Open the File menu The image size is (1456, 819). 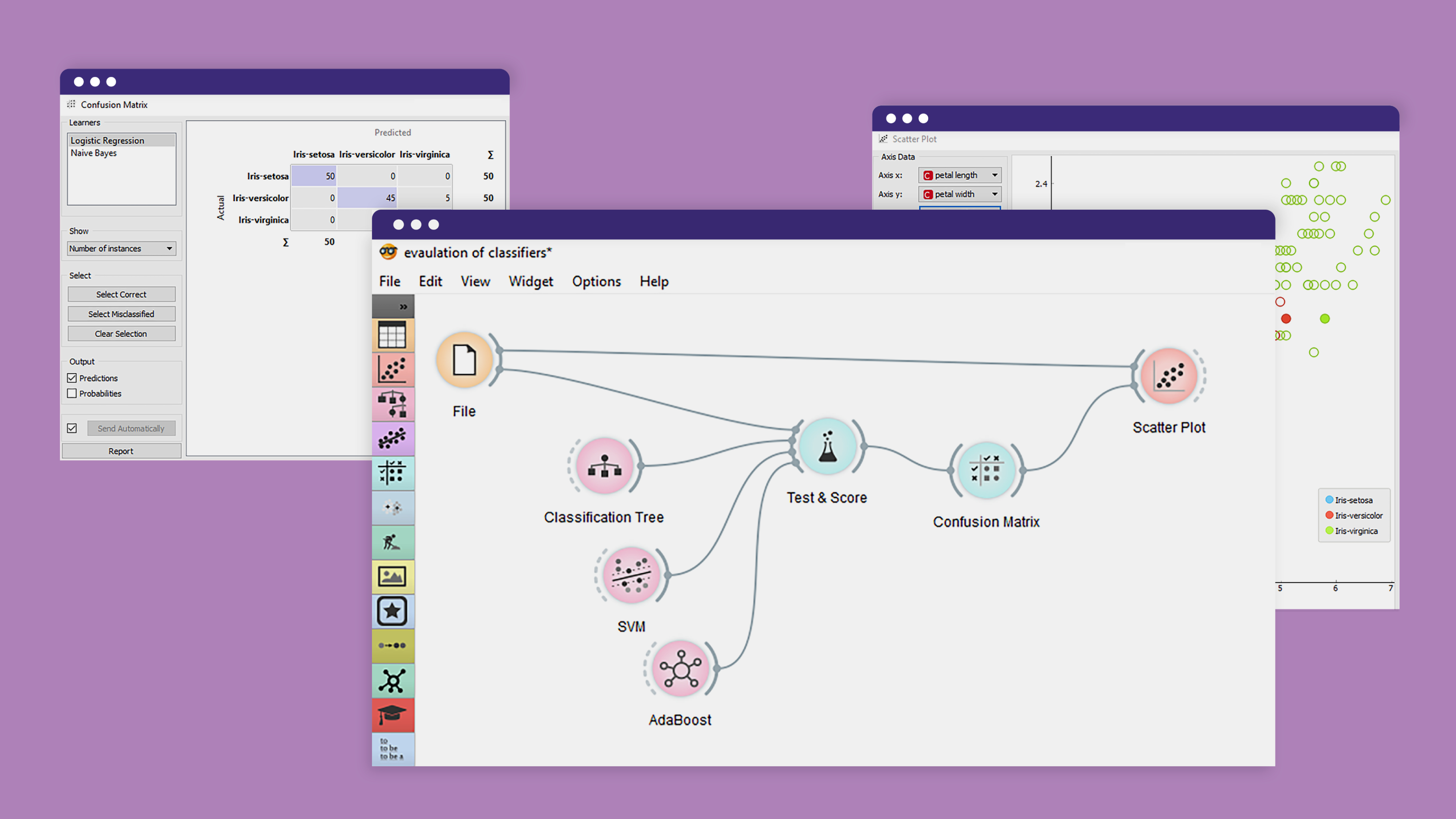[390, 281]
